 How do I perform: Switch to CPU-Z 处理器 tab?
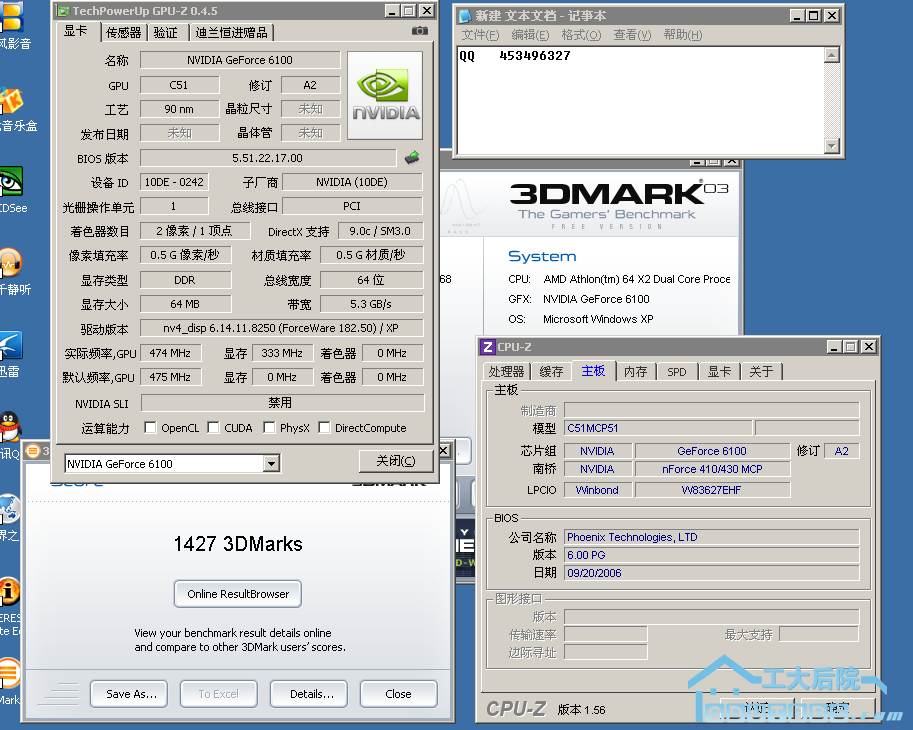[x=506, y=372]
